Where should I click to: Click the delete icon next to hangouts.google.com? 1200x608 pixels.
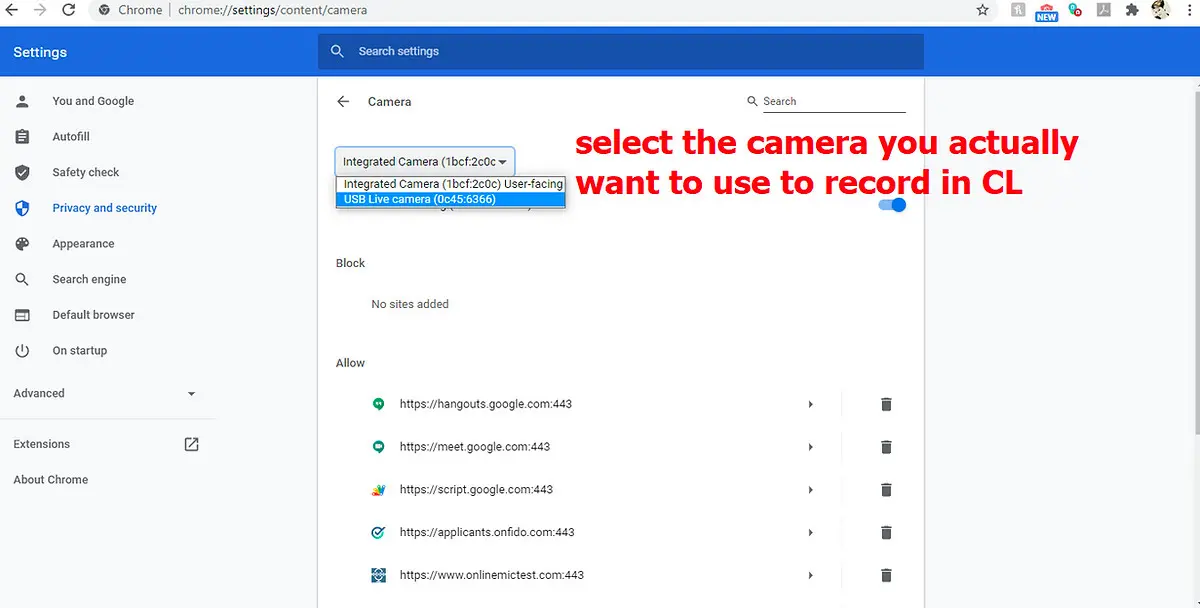pyautogui.click(x=886, y=404)
